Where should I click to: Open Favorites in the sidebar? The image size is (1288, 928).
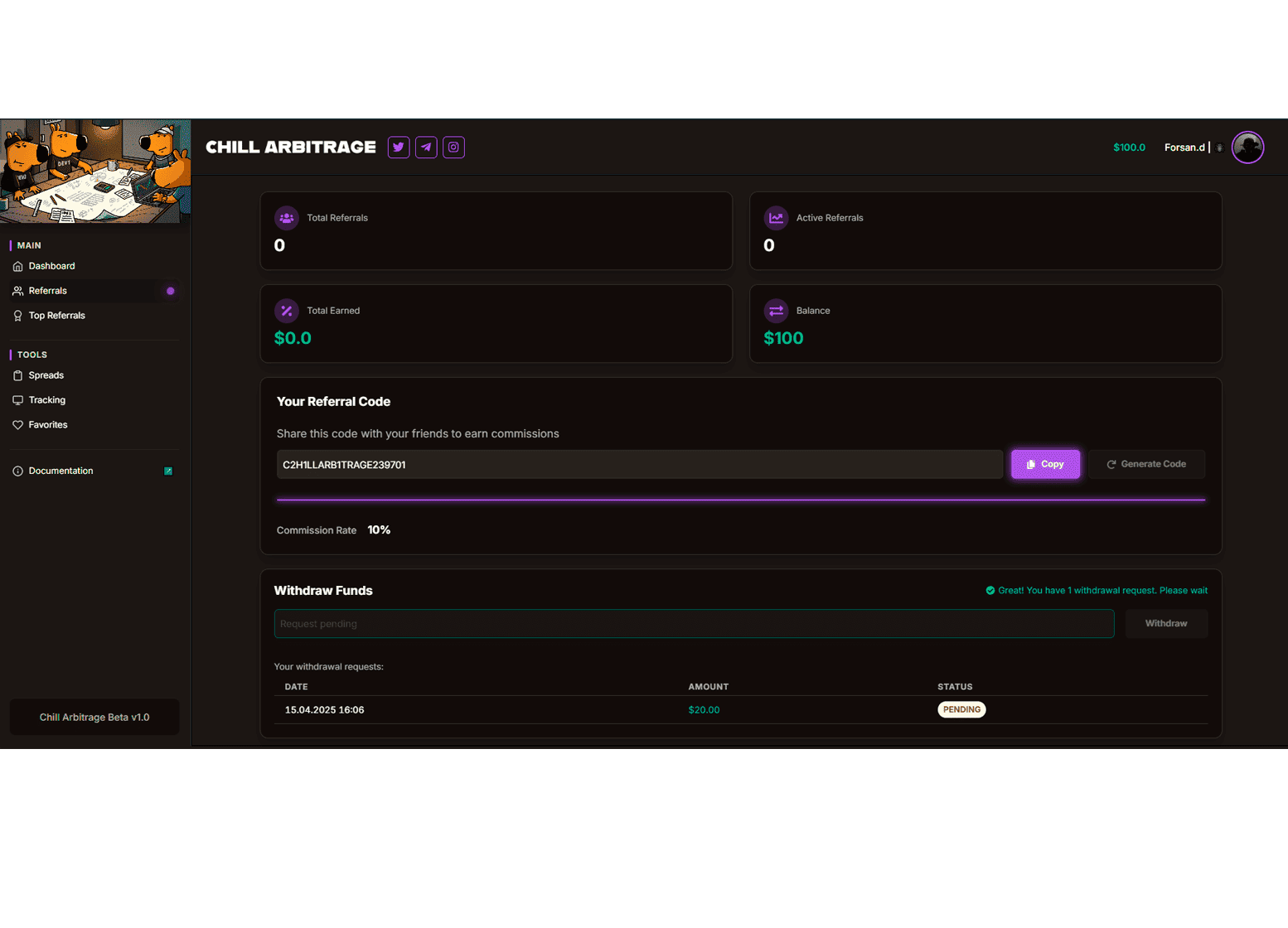pos(47,425)
